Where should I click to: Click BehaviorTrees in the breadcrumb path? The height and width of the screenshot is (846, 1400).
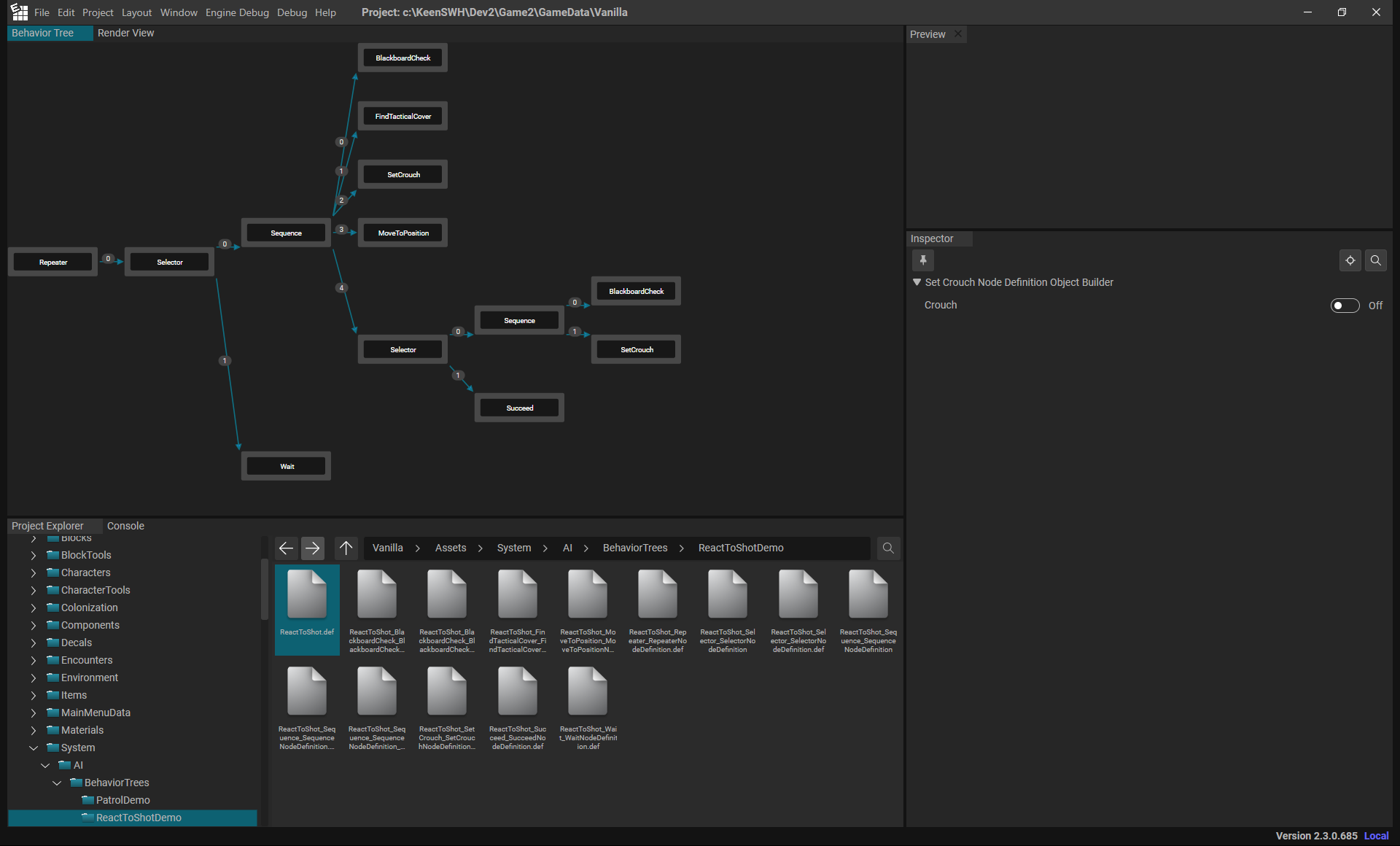pos(634,548)
